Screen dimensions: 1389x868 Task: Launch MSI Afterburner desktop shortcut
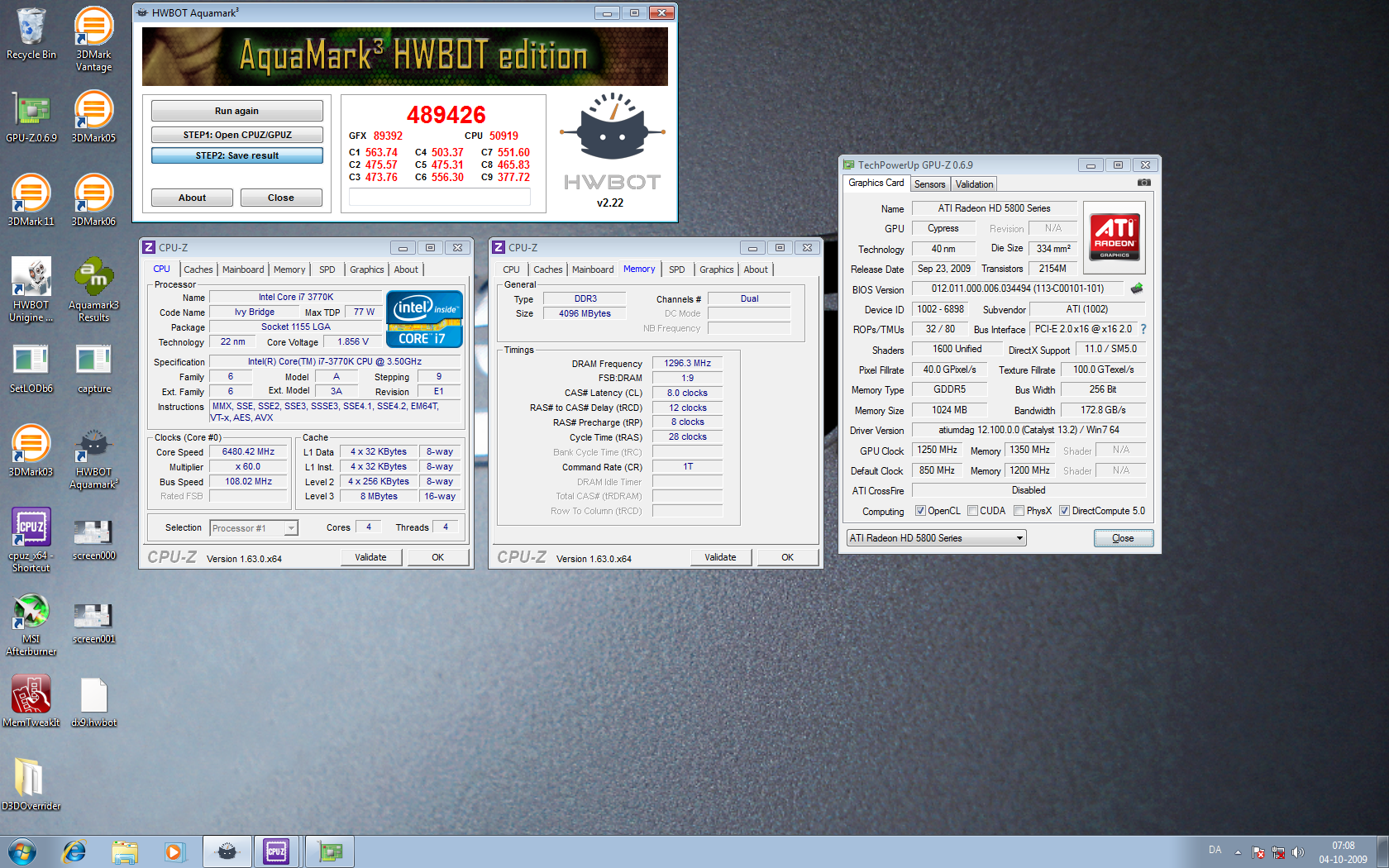31,624
